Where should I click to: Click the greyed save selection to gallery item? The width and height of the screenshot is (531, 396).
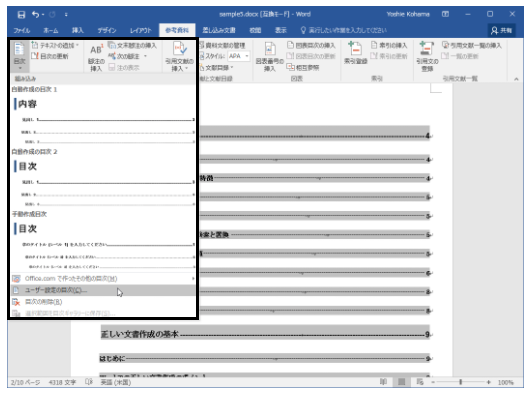[103, 313]
